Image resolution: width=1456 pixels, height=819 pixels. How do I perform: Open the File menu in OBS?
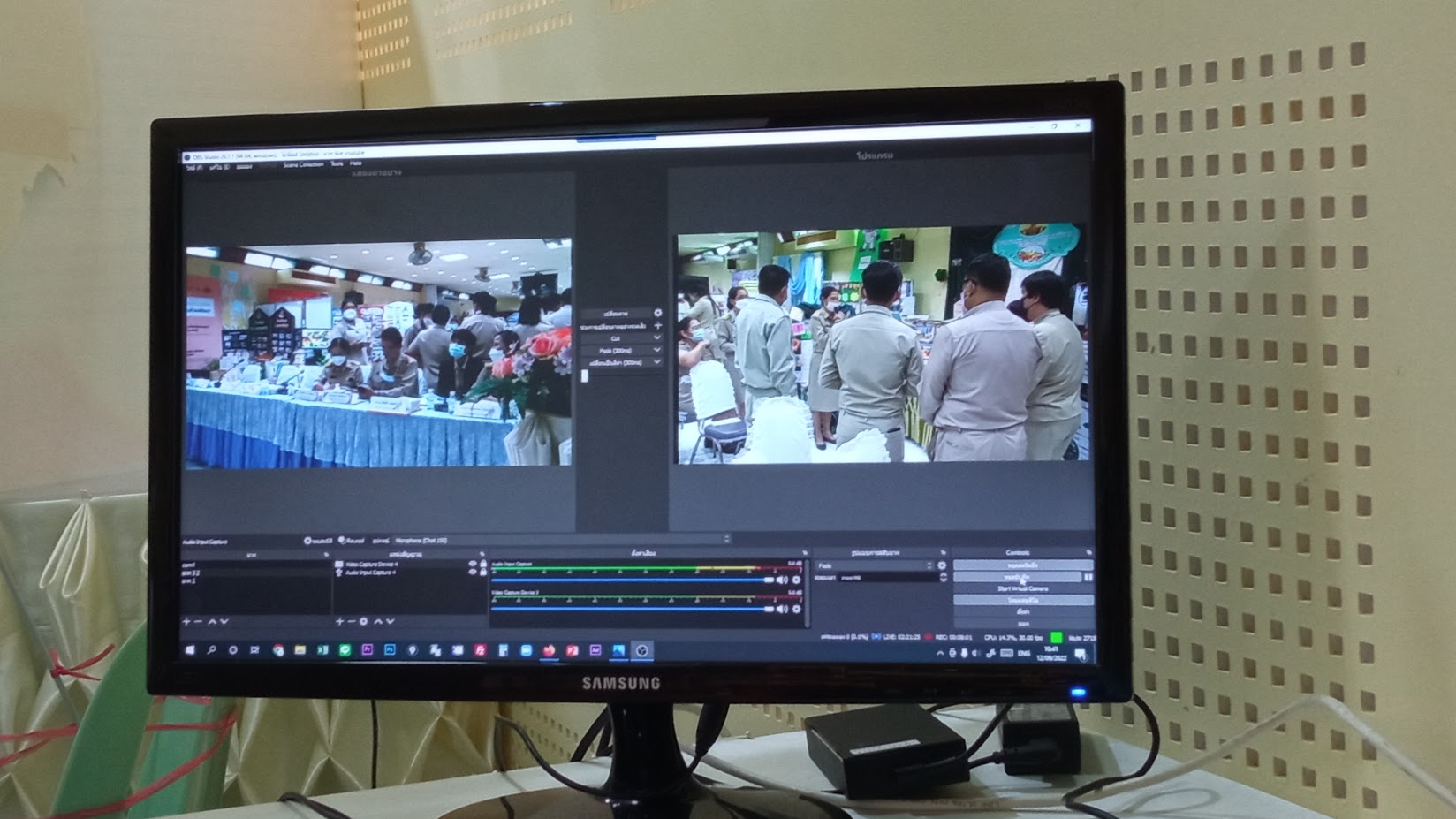point(194,166)
